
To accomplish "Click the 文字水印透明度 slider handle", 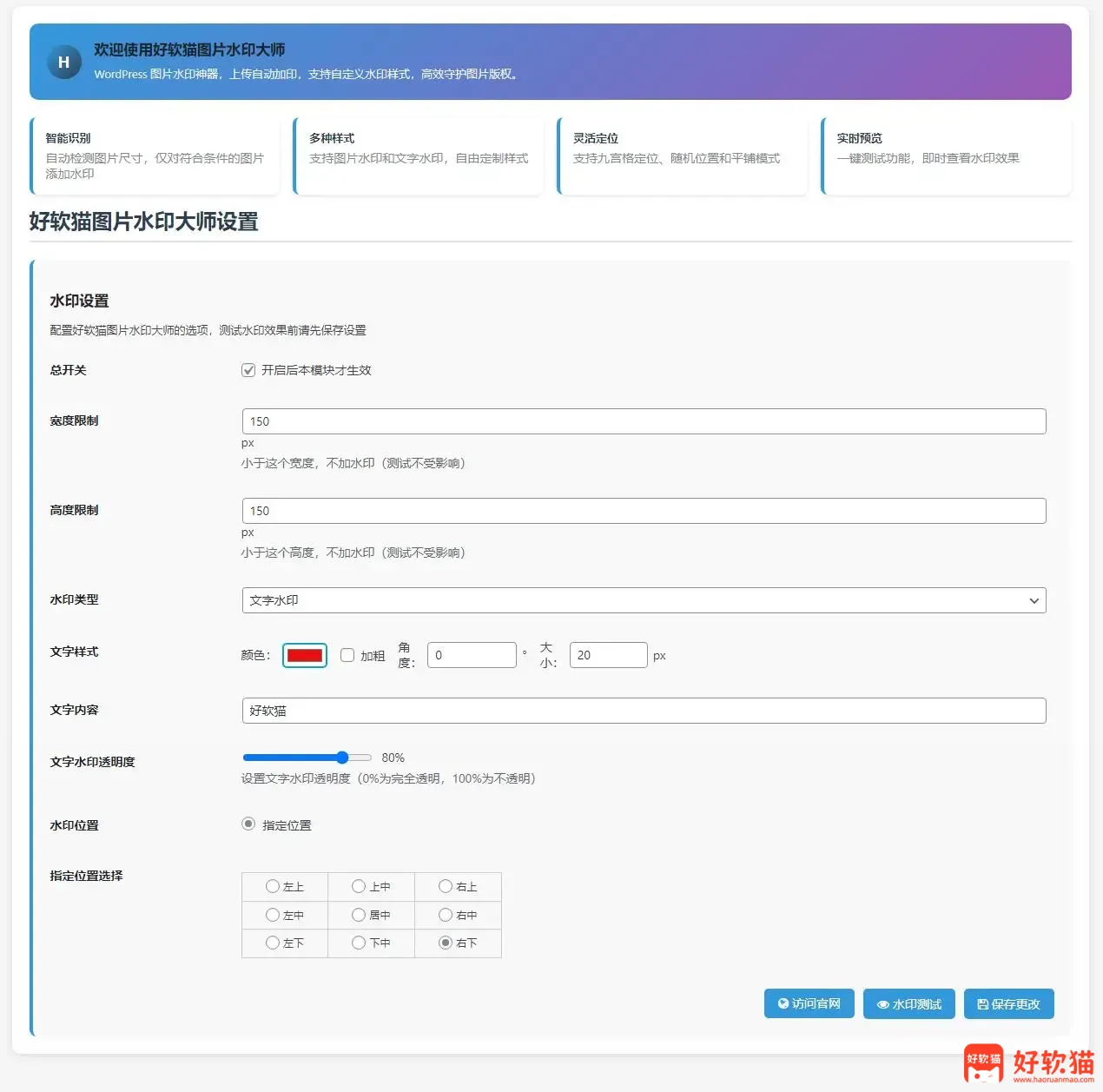I will (x=342, y=758).
